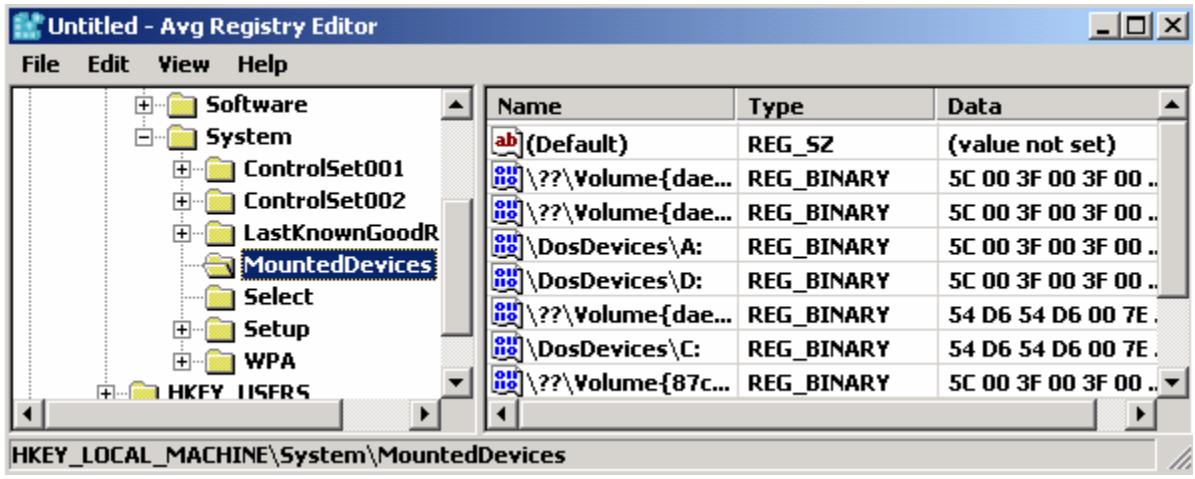Select the Software folder icon
Viewport: 1195px width, 479px height.
tap(182, 106)
